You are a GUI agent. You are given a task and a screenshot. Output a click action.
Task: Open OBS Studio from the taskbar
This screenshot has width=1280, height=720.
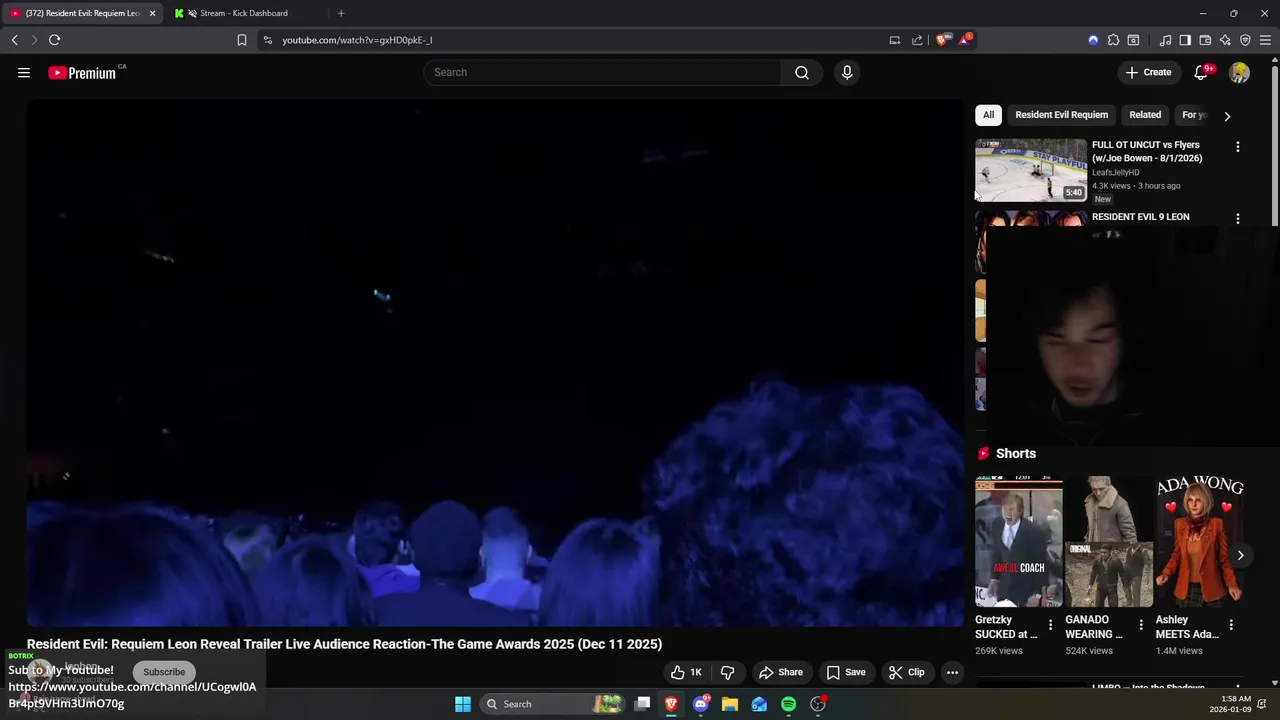point(818,704)
